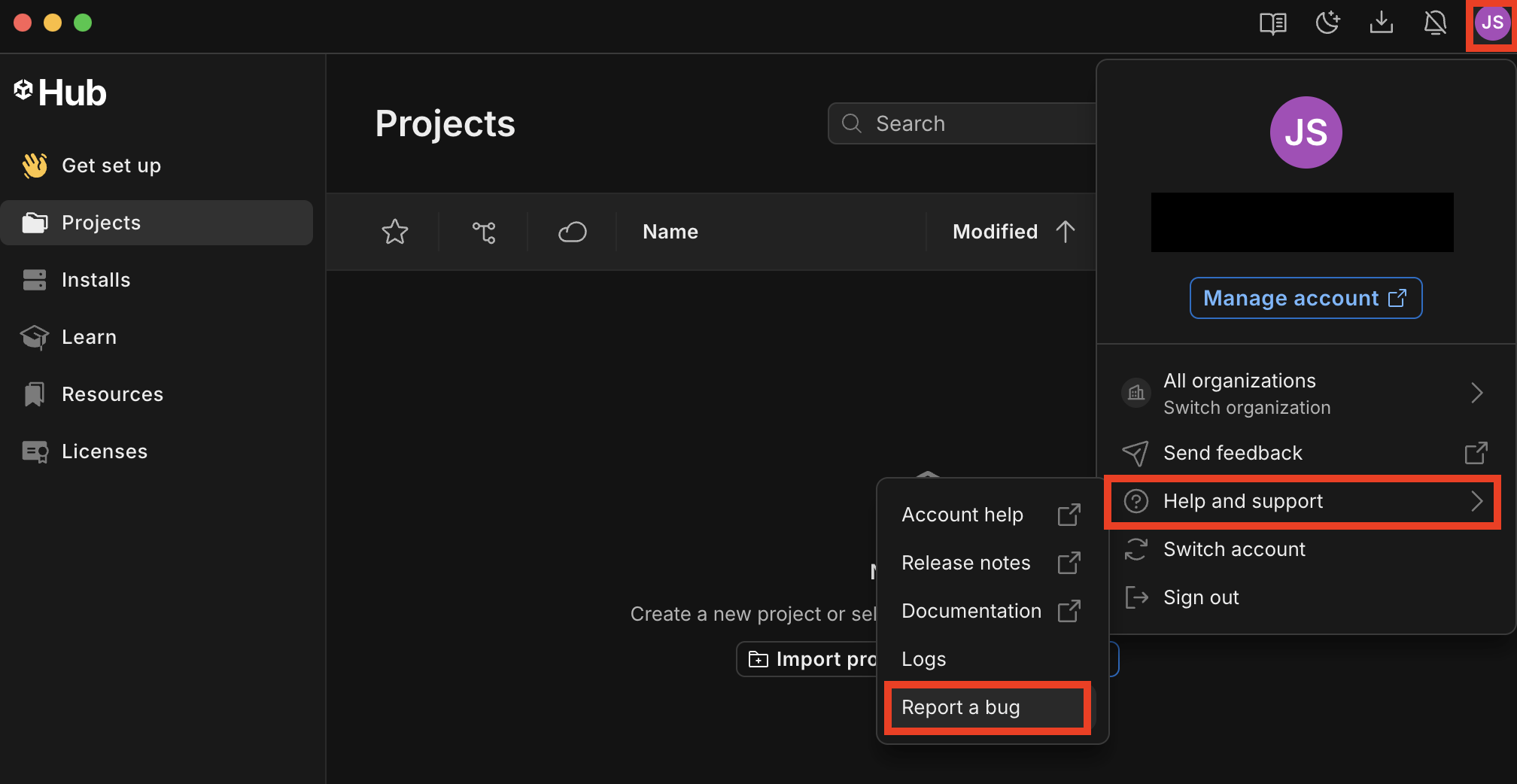Click the source control branch column icon
This screenshot has height=784, width=1517.
(483, 232)
